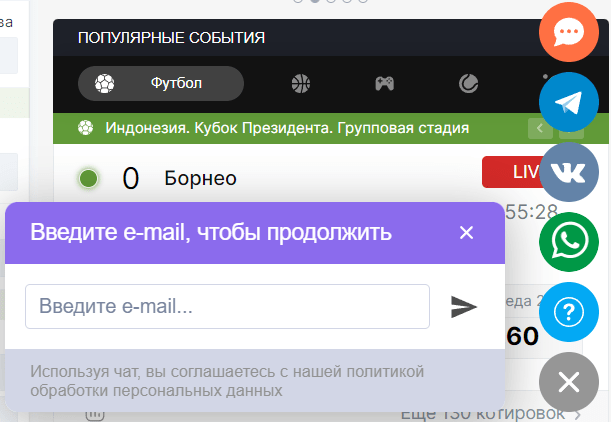
Task: Go to previous event with left chevron
Action: 540,128
